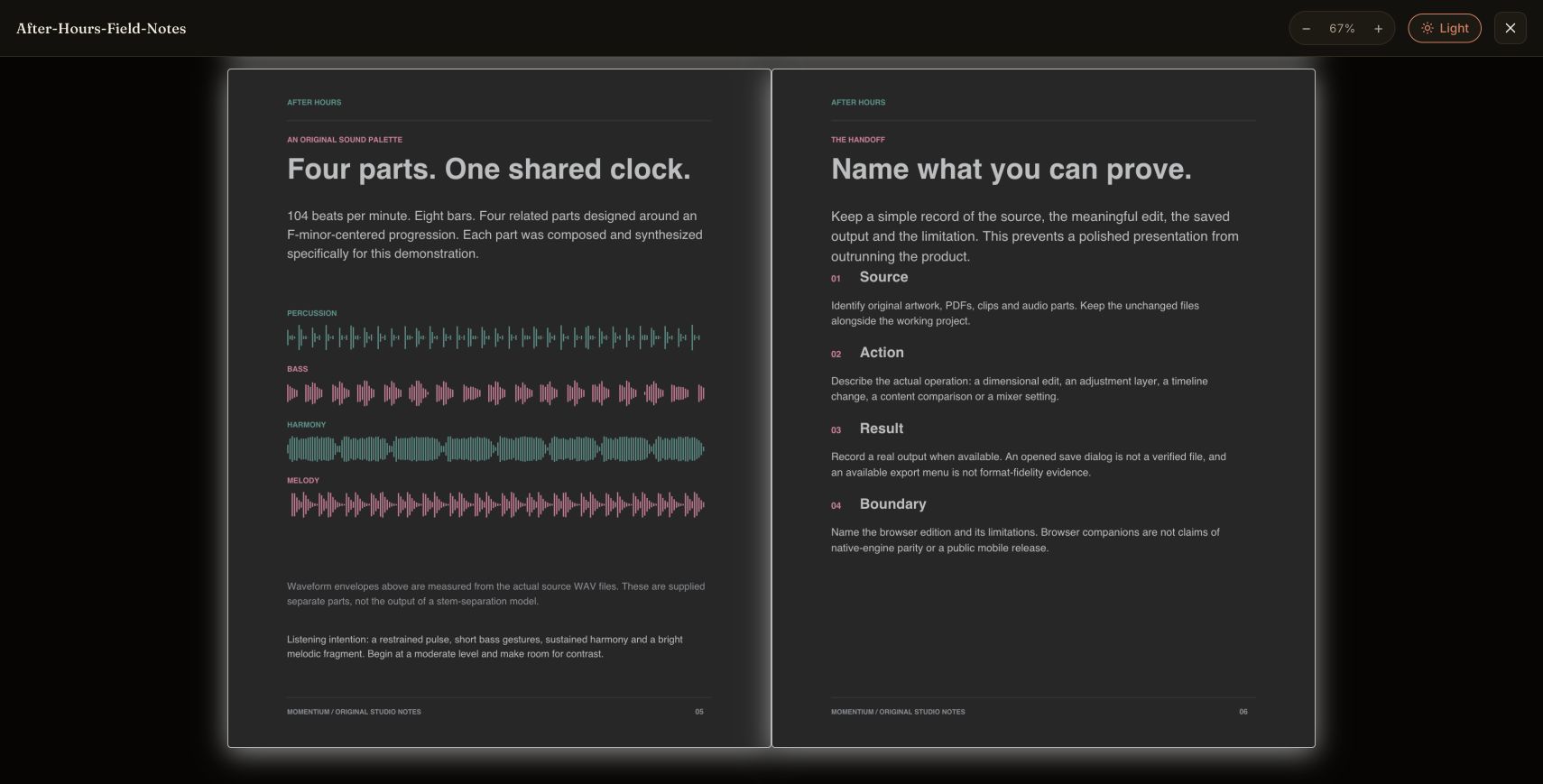Screen dimensions: 1543x784
Task: Click the 'Keep a simple record' paragraph
Action: pos(1035,236)
